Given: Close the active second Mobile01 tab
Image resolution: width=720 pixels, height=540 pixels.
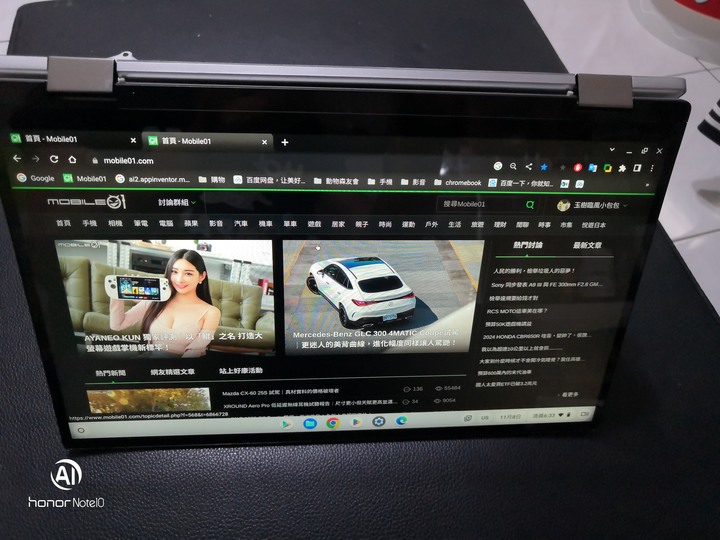Looking at the screenshot, I should pyautogui.click(x=264, y=142).
